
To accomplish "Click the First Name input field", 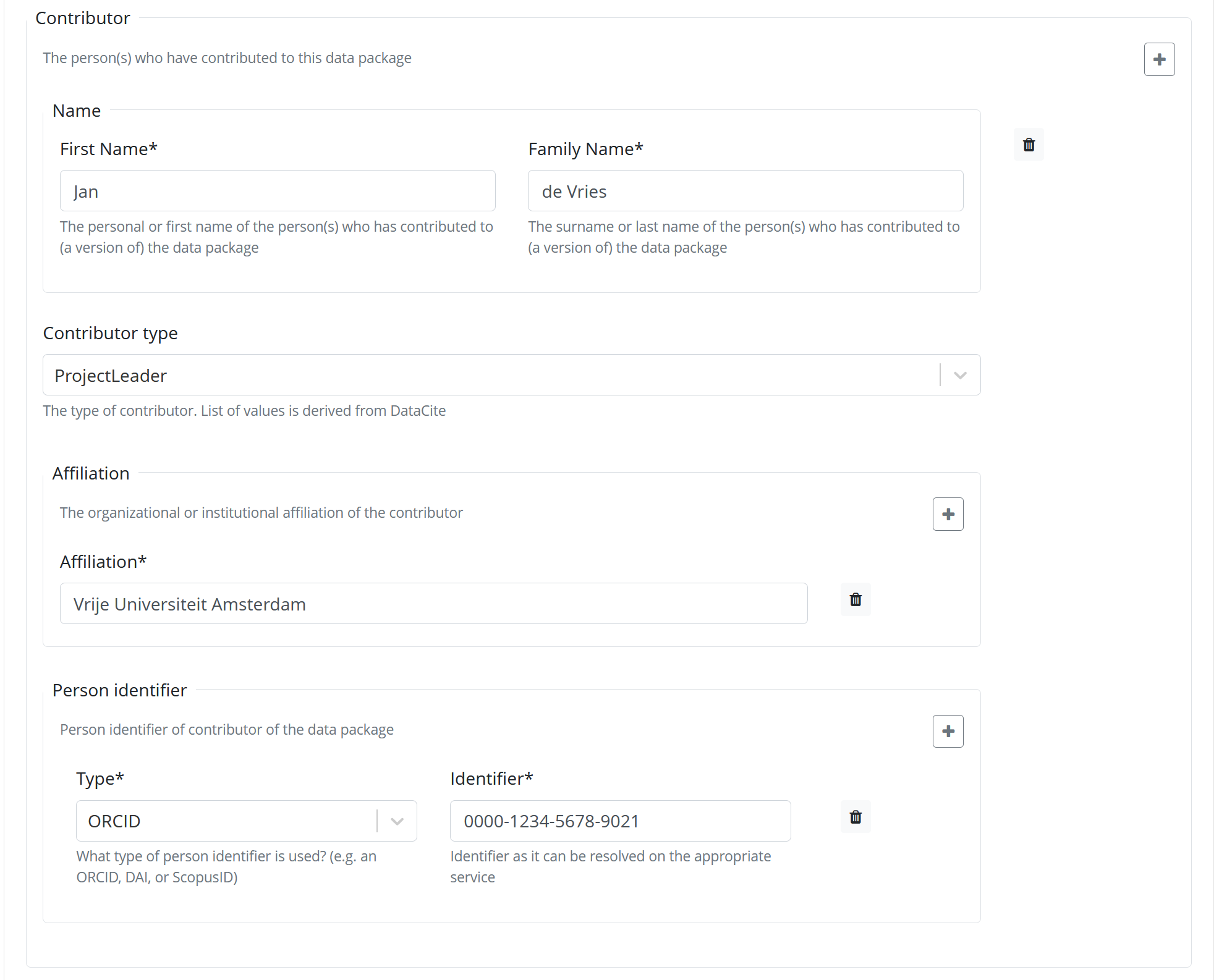I will 277,190.
